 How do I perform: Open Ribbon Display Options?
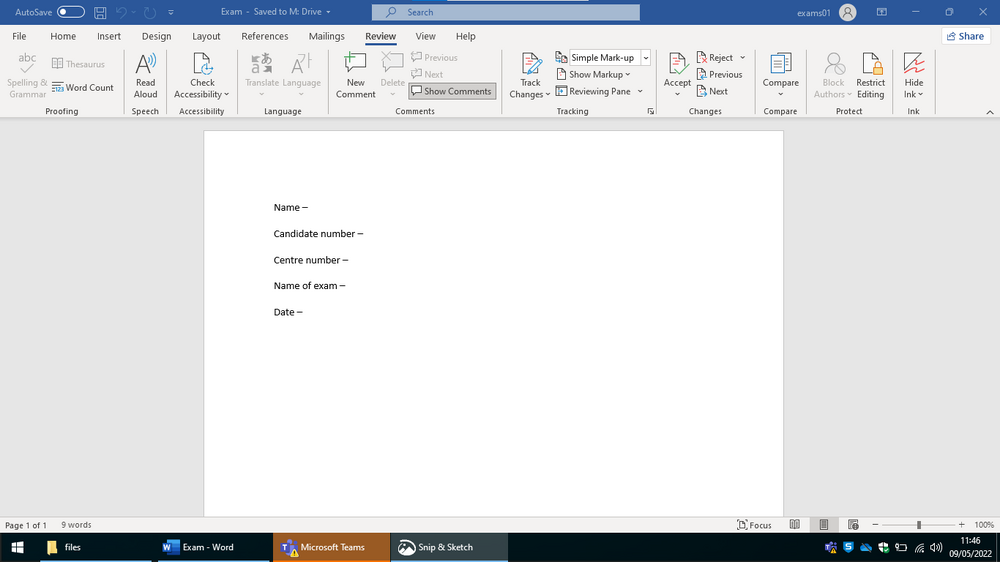click(x=881, y=12)
